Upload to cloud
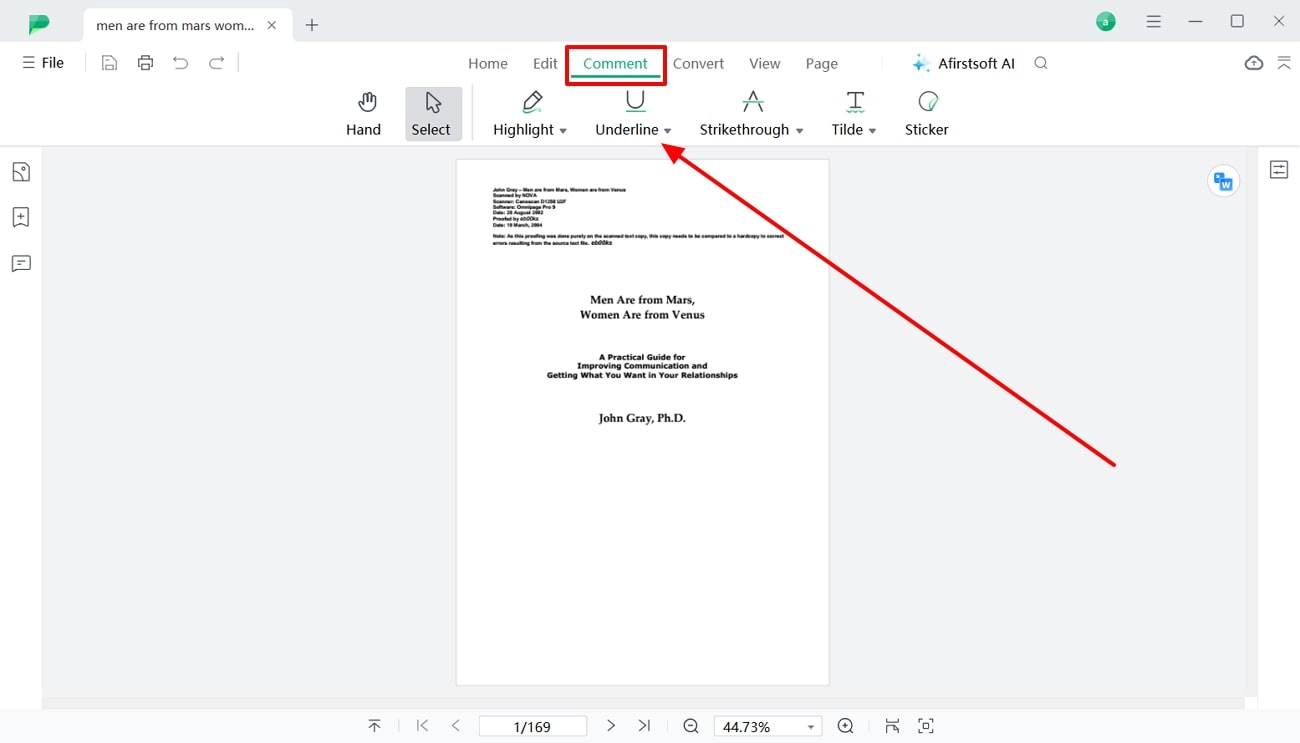This screenshot has height=743, width=1300. click(x=1254, y=63)
